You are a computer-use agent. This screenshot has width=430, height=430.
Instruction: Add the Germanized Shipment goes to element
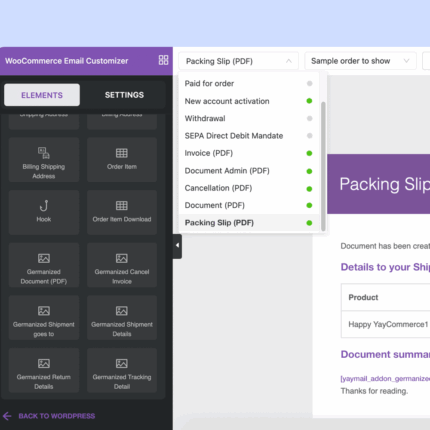tap(44, 318)
